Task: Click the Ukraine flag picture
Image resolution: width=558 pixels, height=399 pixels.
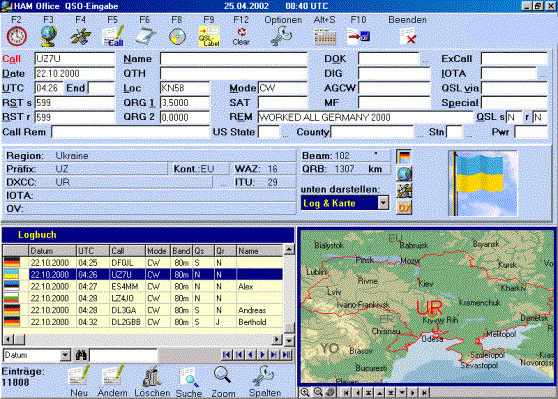Action: point(483,183)
